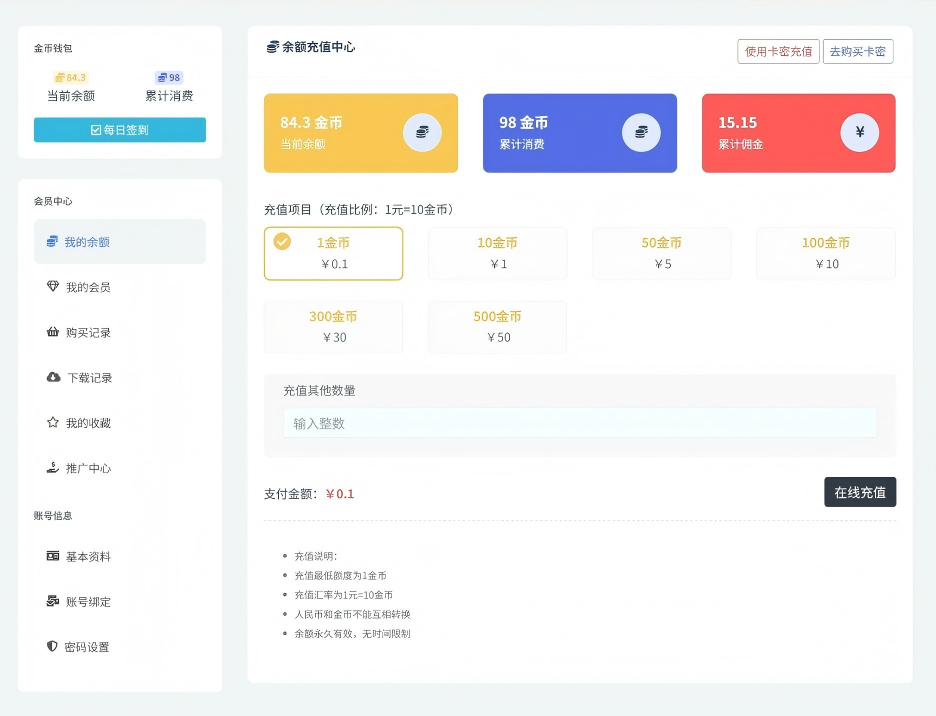Screen dimensions: 936x716
Task: Select the 500金币 recharge option
Action: pyautogui.click(x=497, y=326)
